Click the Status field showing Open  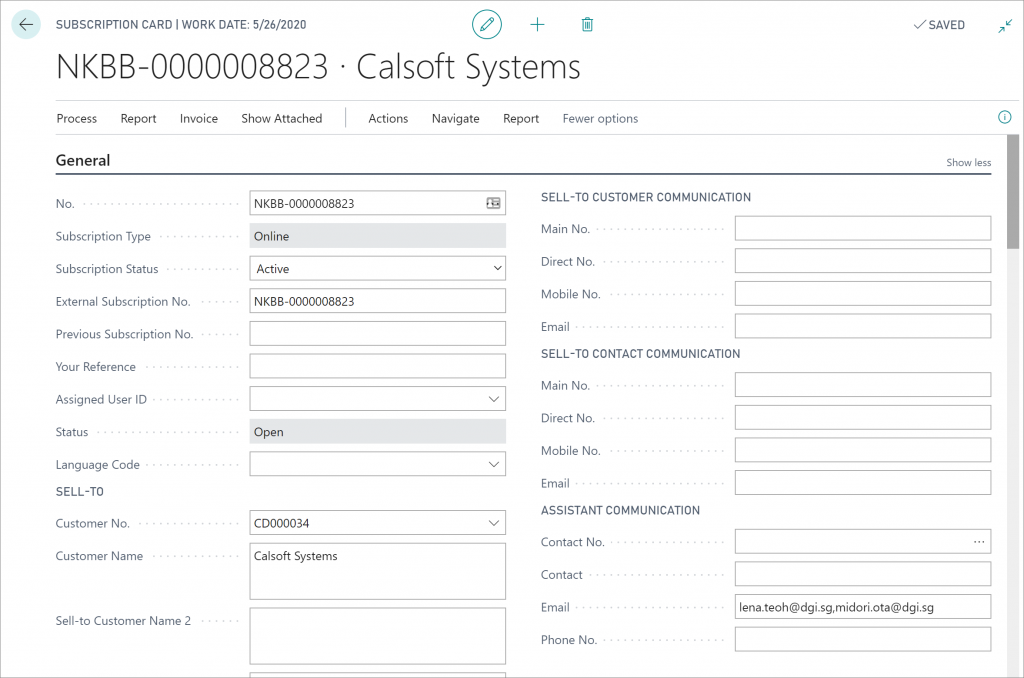(x=377, y=432)
